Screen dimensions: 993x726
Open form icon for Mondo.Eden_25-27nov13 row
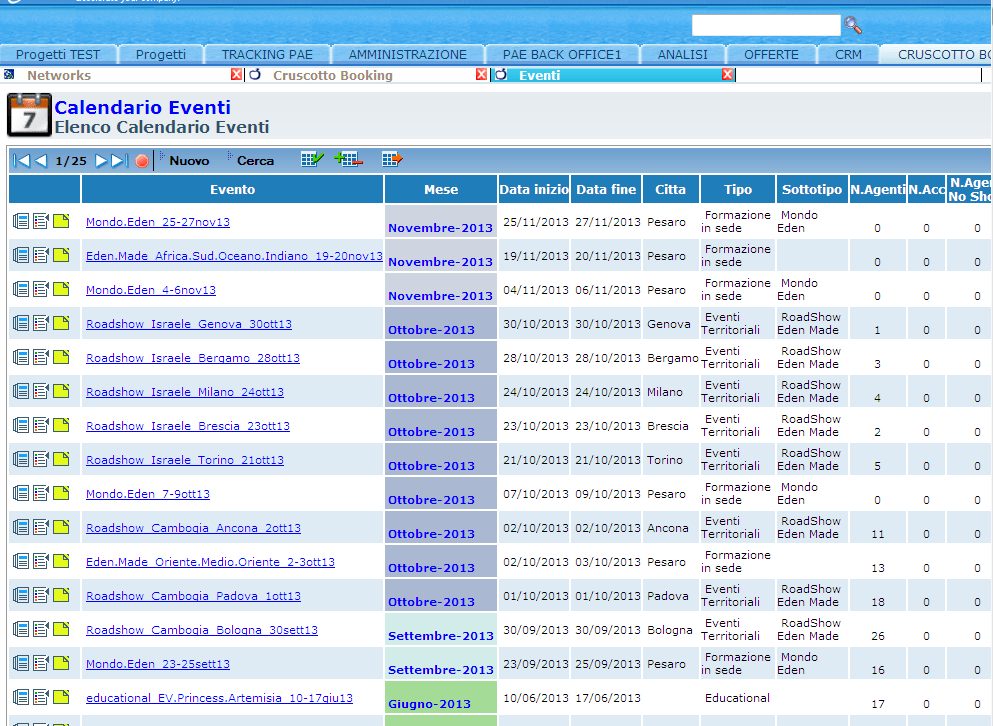click(41, 221)
